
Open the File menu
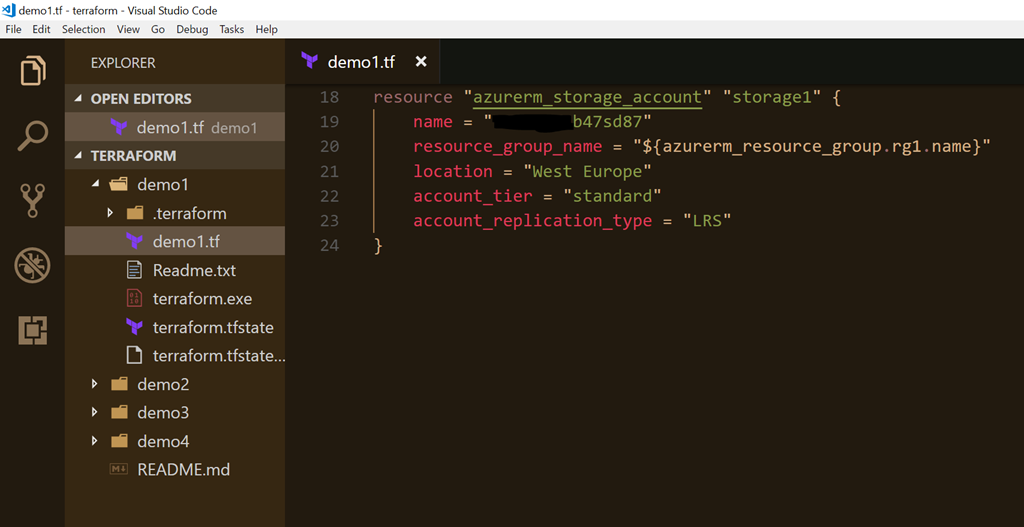point(13,29)
